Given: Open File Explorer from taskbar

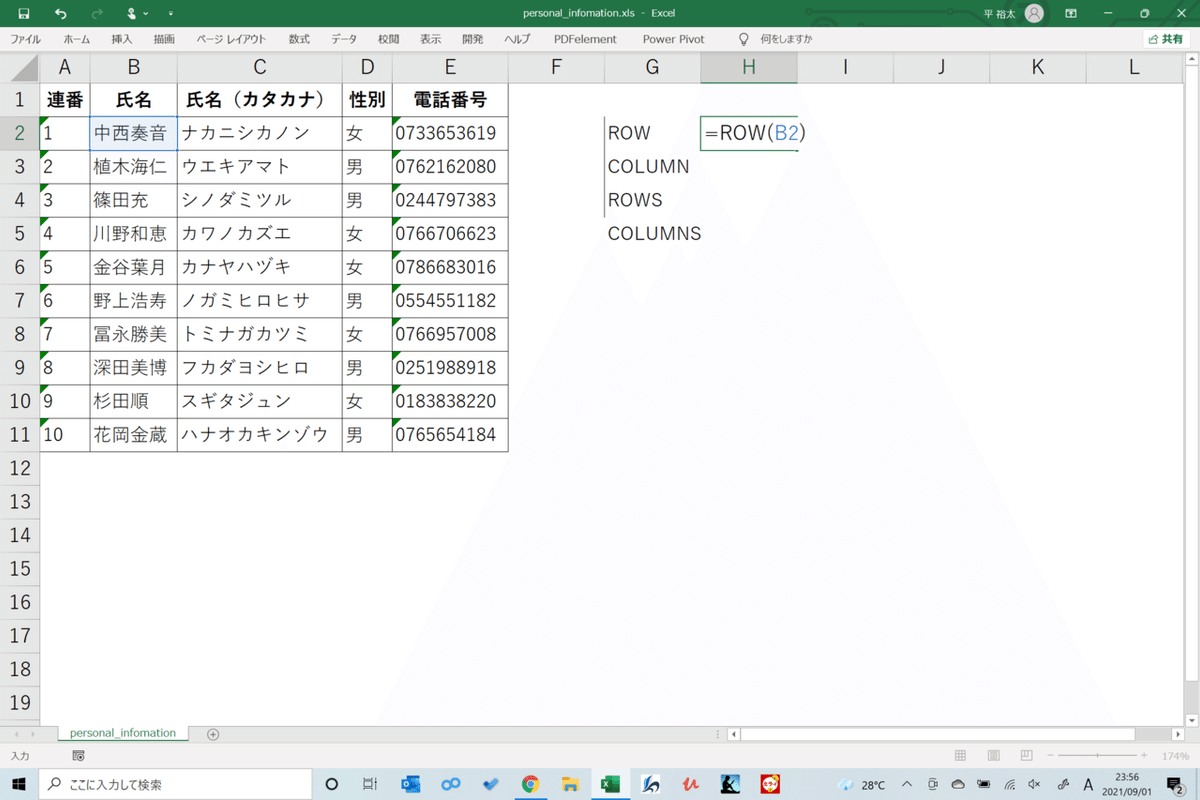Looking at the screenshot, I should pyautogui.click(x=570, y=785).
